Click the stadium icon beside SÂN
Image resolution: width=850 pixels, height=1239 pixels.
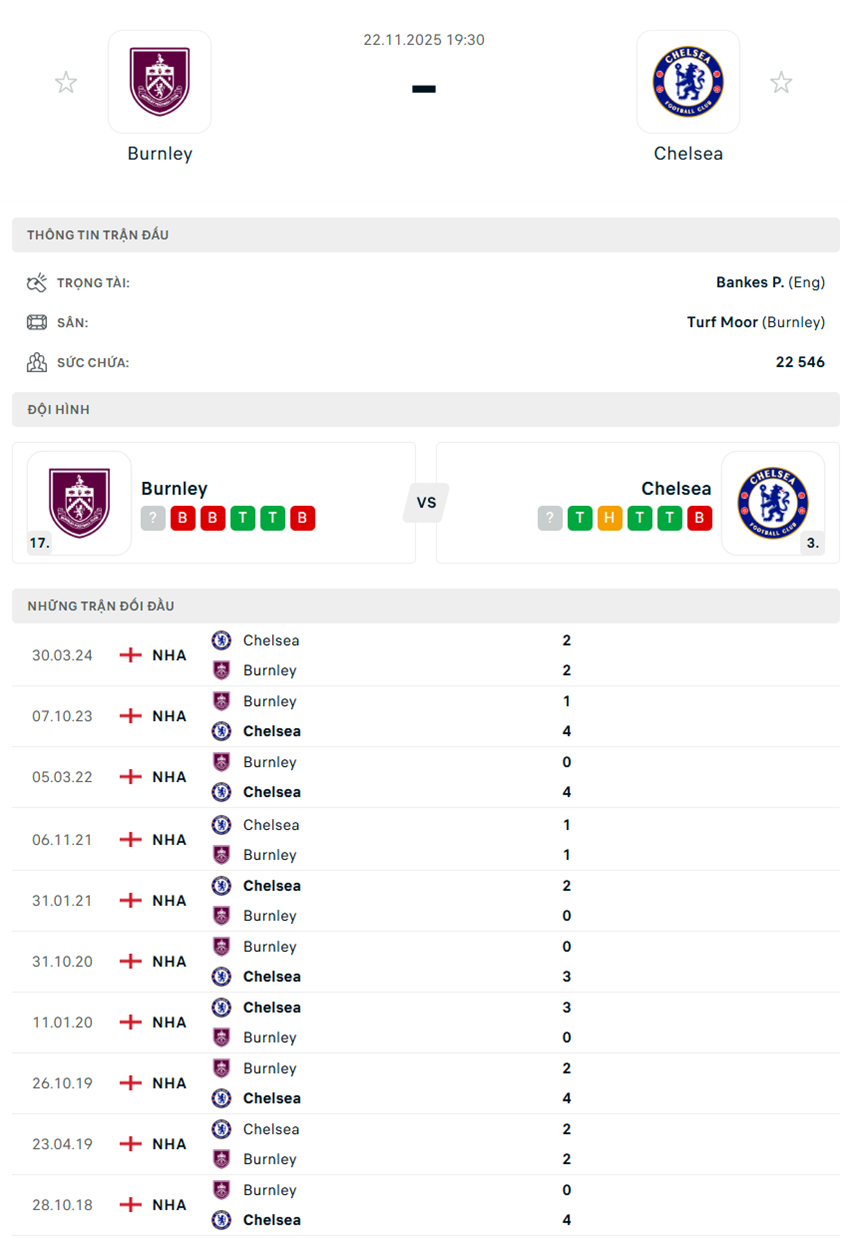click(x=38, y=322)
